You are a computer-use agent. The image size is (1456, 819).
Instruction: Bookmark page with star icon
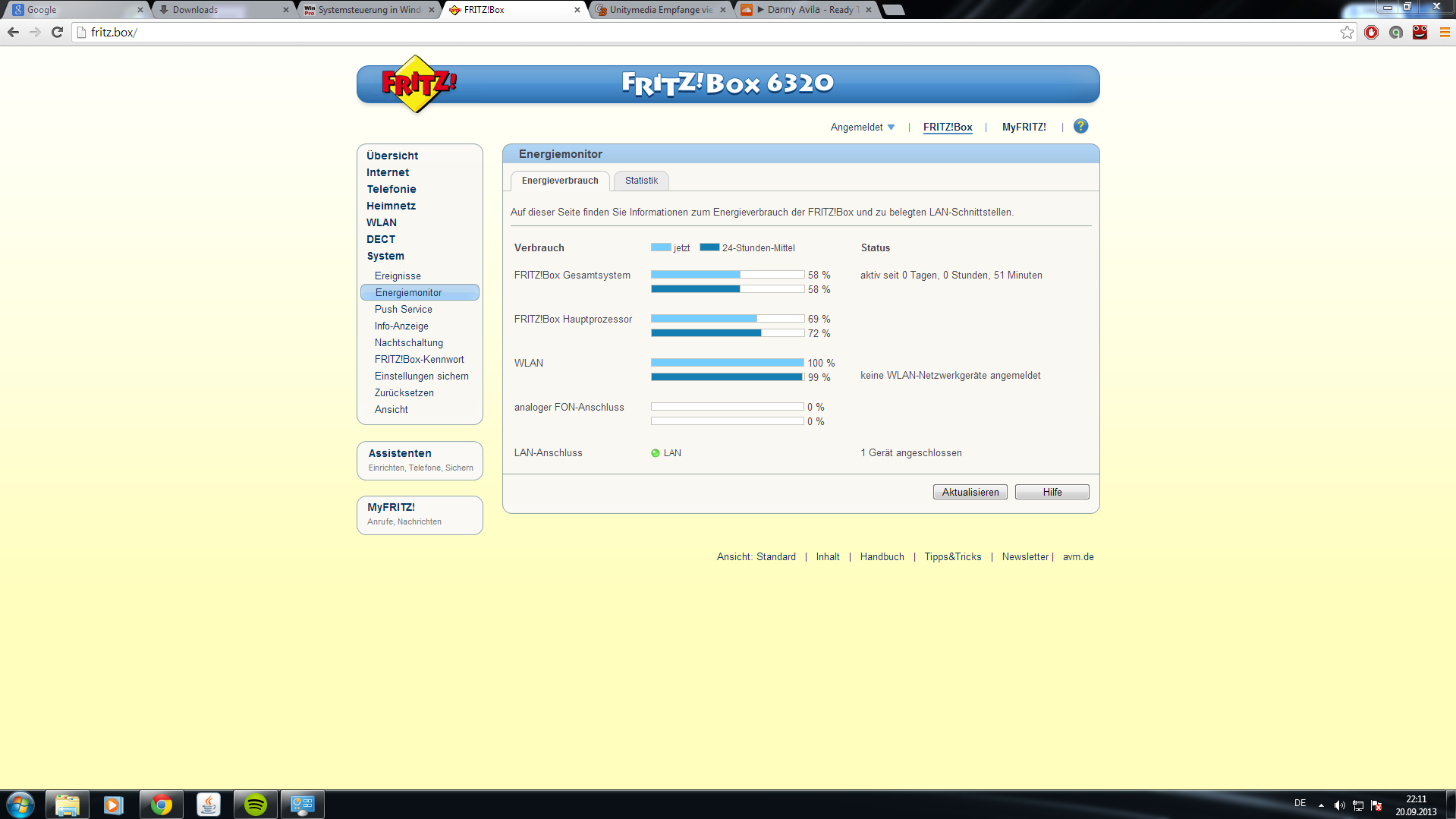1347,32
